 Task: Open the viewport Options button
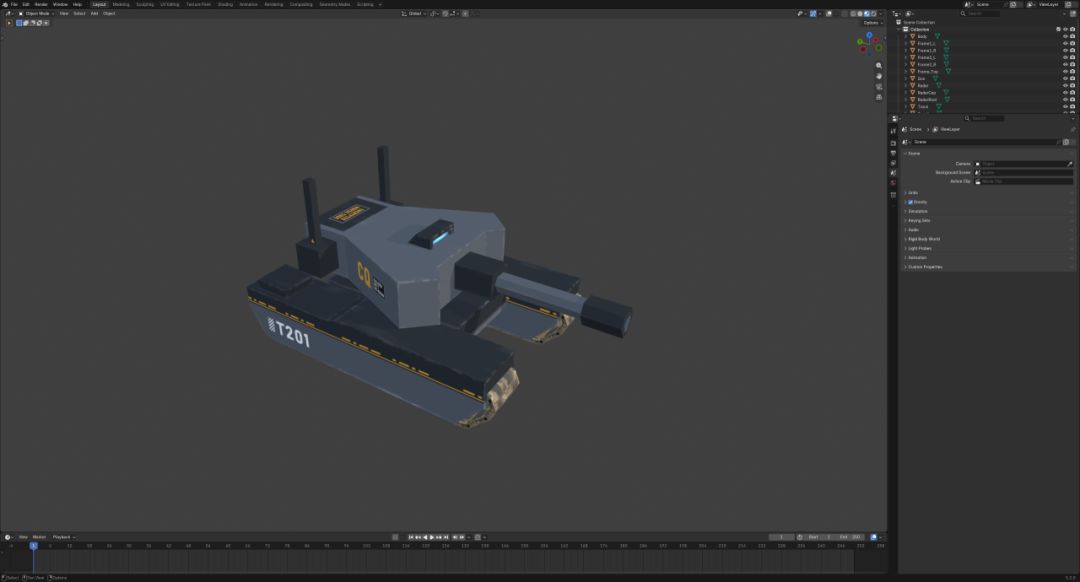pos(873,23)
